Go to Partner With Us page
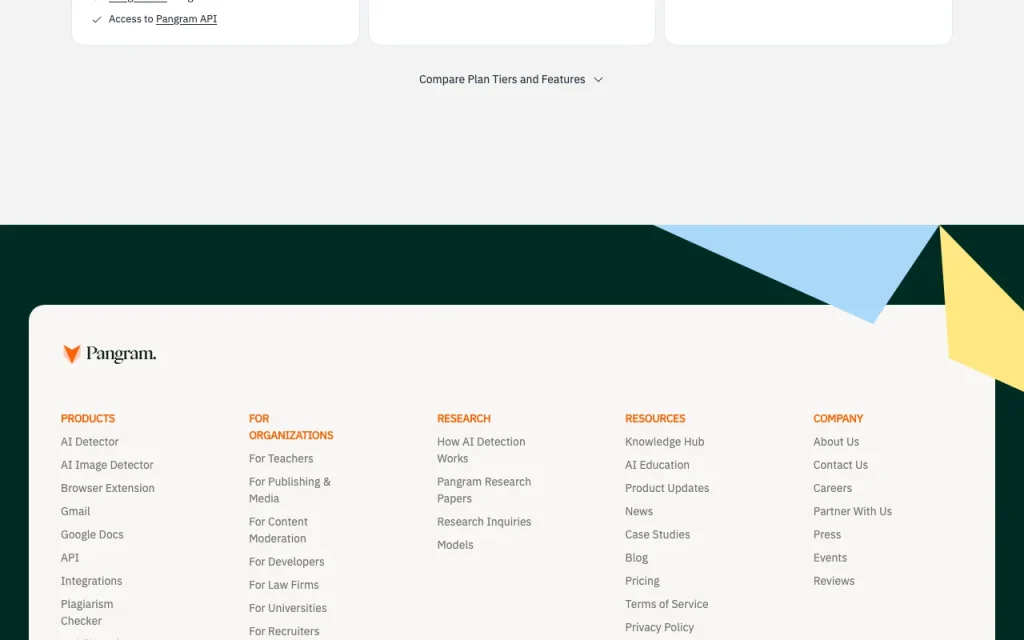The image size is (1024, 640). (852, 511)
